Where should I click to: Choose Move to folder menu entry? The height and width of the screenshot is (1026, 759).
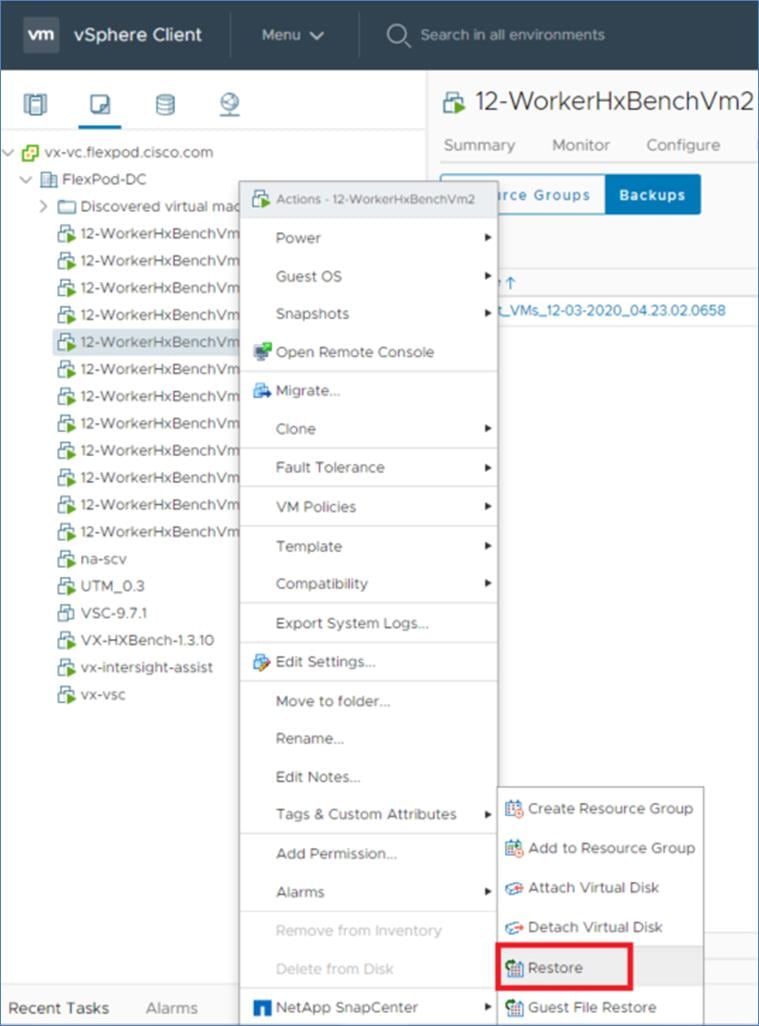coord(369,701)
